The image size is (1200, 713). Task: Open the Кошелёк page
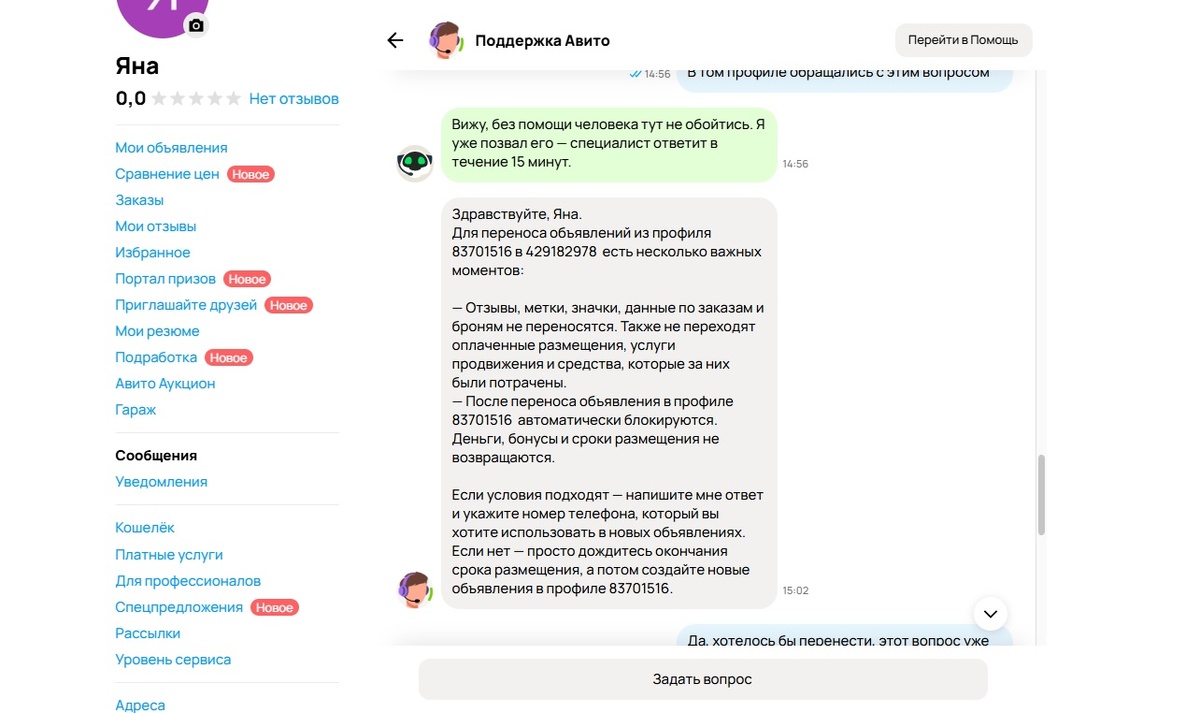pyautogui.click(x=145, y=527)
